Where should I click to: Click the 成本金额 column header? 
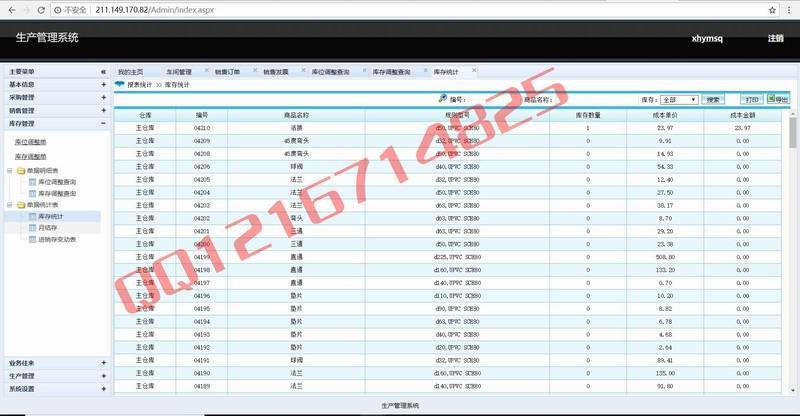(742, 115)
